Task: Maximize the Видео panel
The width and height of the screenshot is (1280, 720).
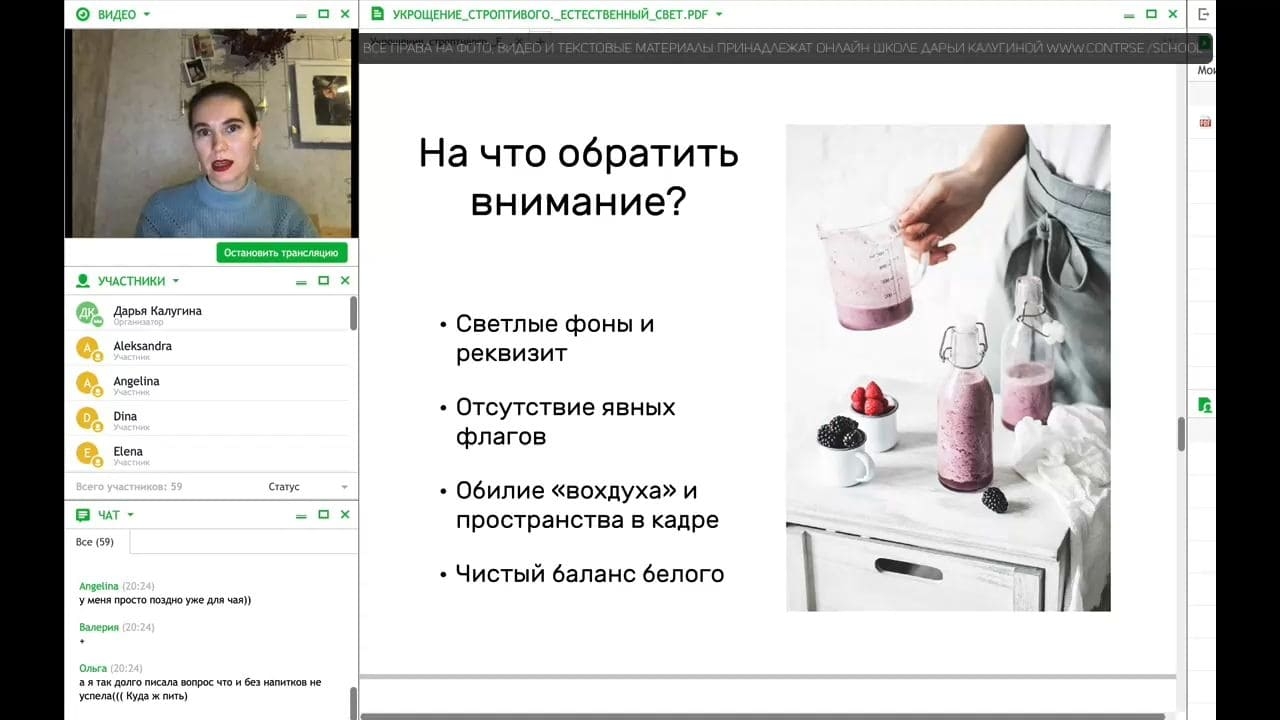Action: coord(323,14)
